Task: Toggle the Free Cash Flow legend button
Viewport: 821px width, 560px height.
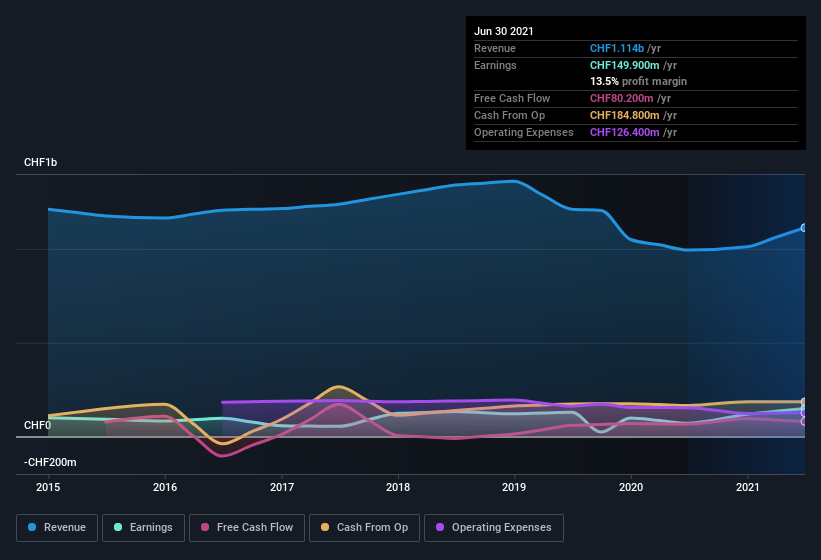Action: tap(247, 528)
